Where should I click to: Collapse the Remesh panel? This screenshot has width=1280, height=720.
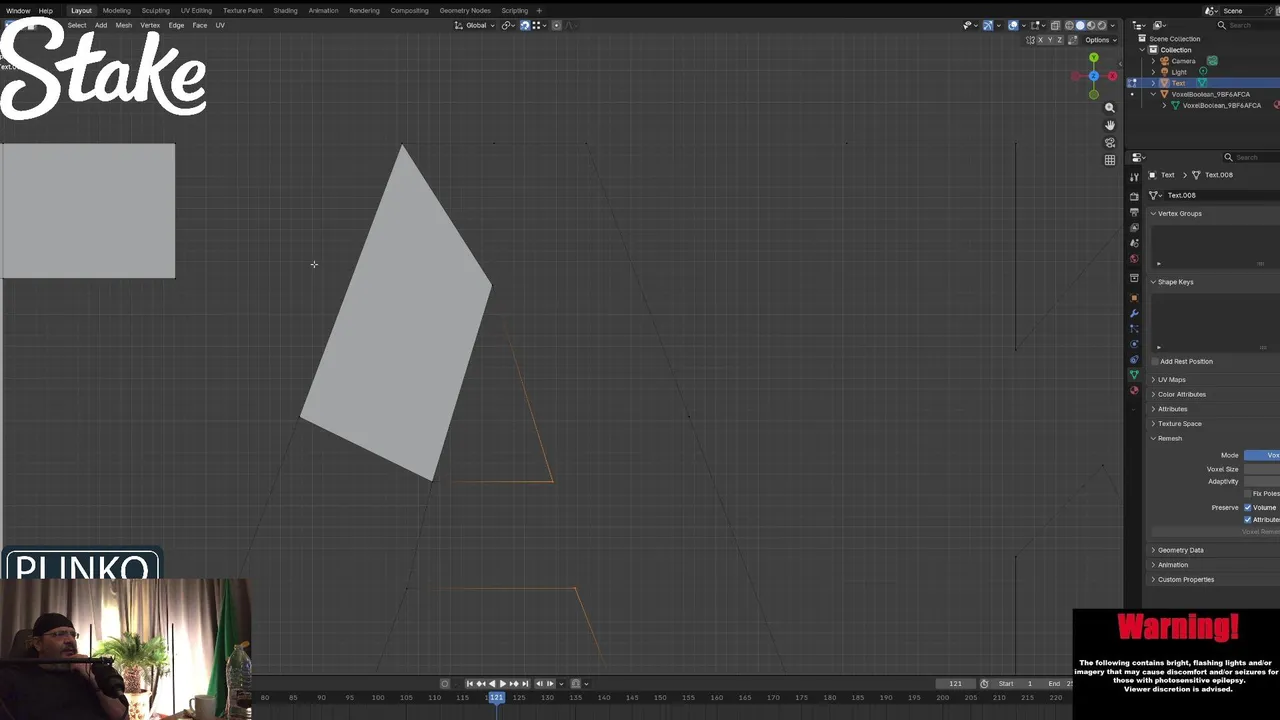point(1168,438)
